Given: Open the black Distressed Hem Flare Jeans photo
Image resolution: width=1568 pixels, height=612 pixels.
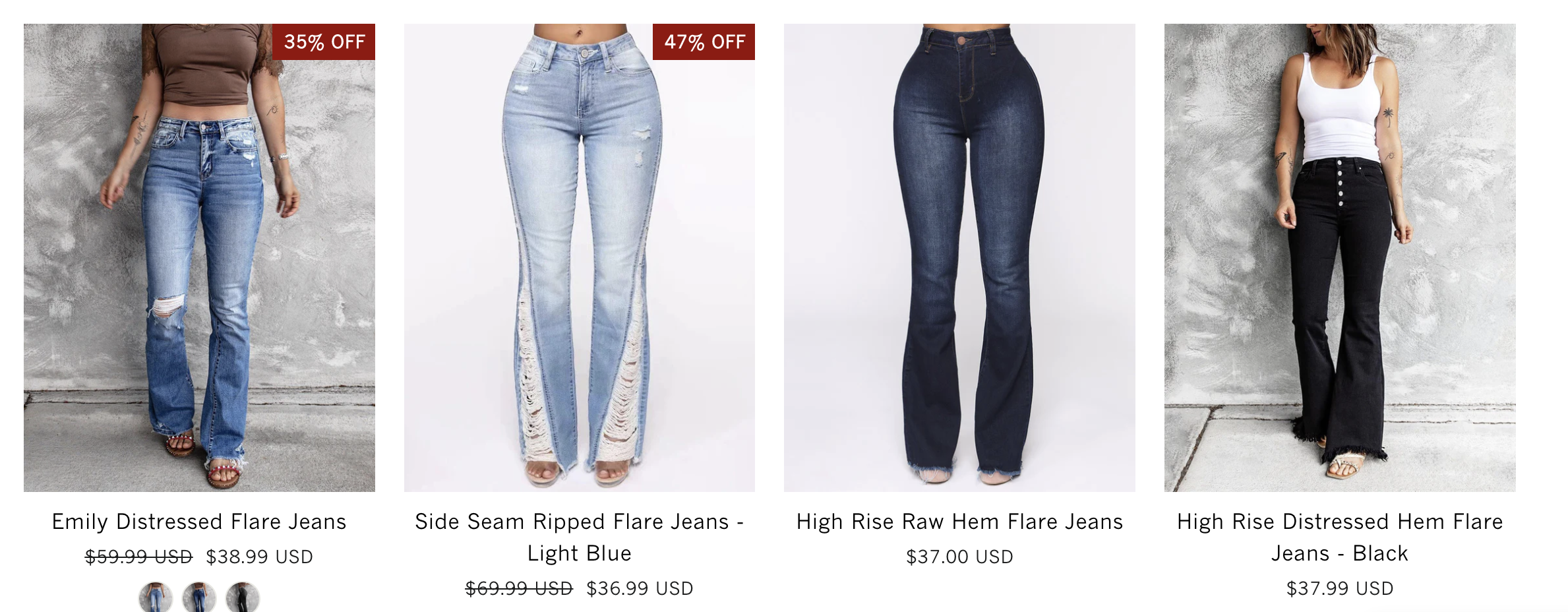Looking at the screenshot, I should 1340,258.
